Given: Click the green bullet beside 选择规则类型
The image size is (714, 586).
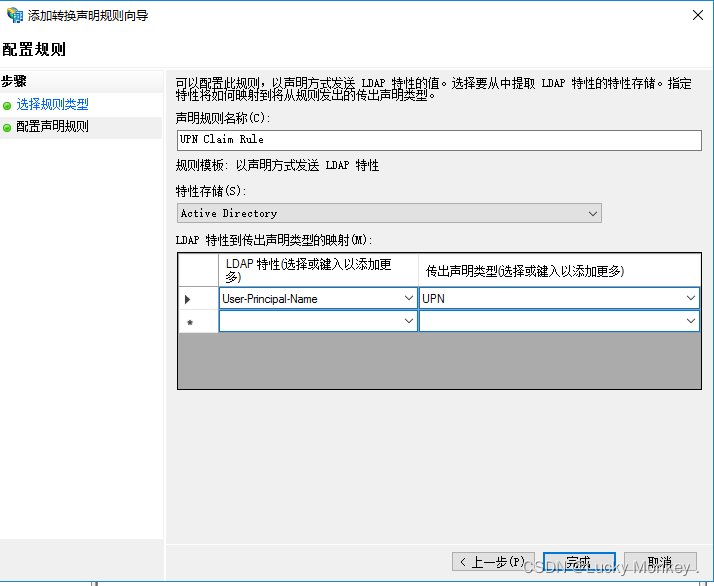Looking at the screenshot, I should (x=7, y=106).
